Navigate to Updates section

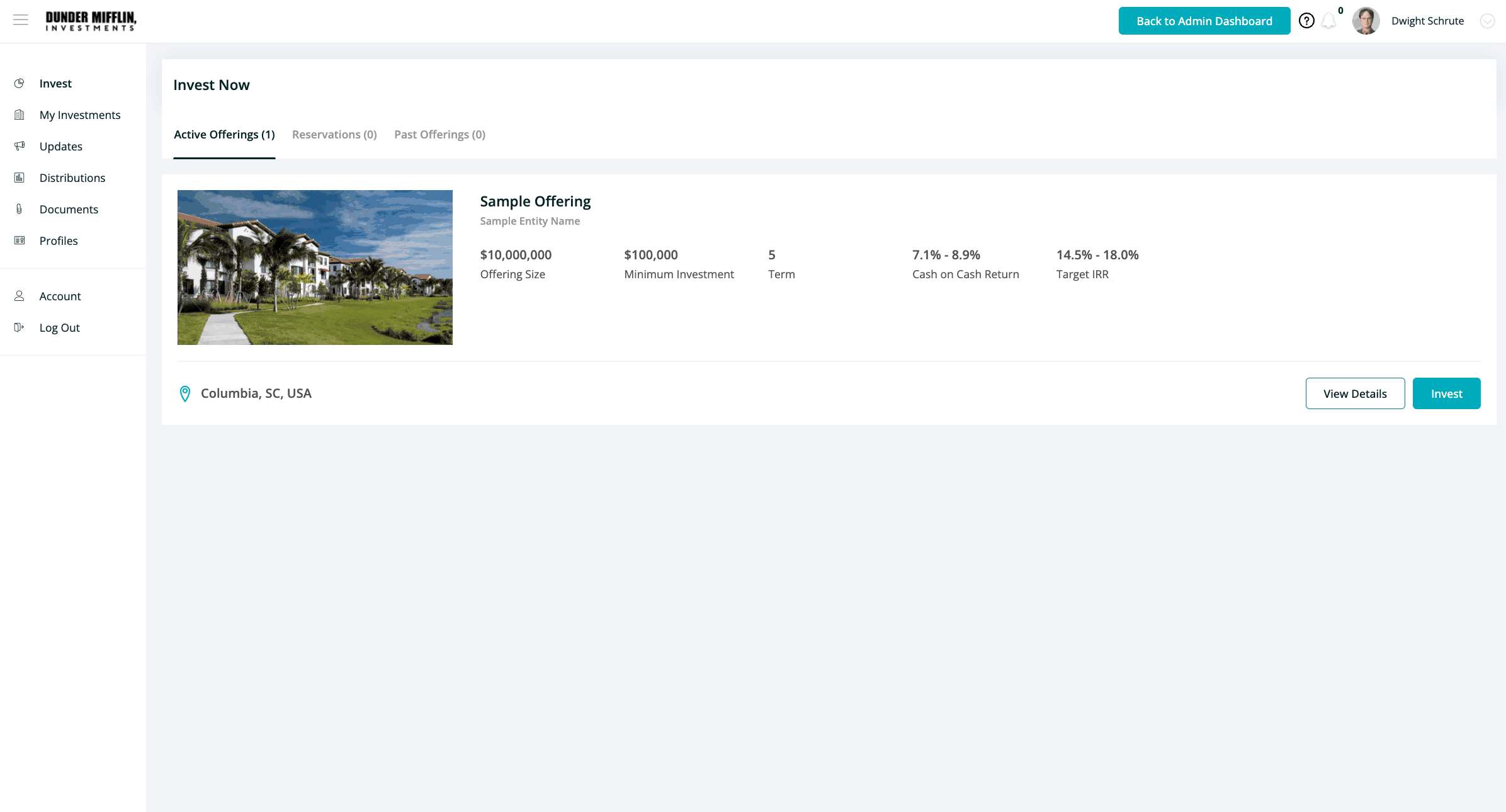[60, 146]
